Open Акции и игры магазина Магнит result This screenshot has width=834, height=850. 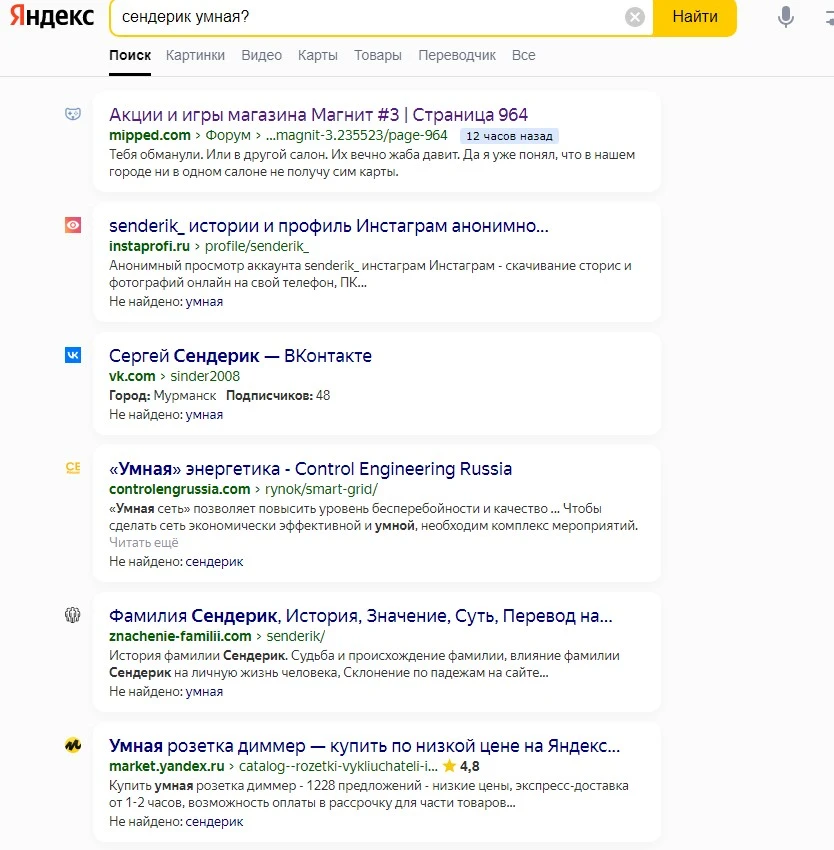coord(318,115)
